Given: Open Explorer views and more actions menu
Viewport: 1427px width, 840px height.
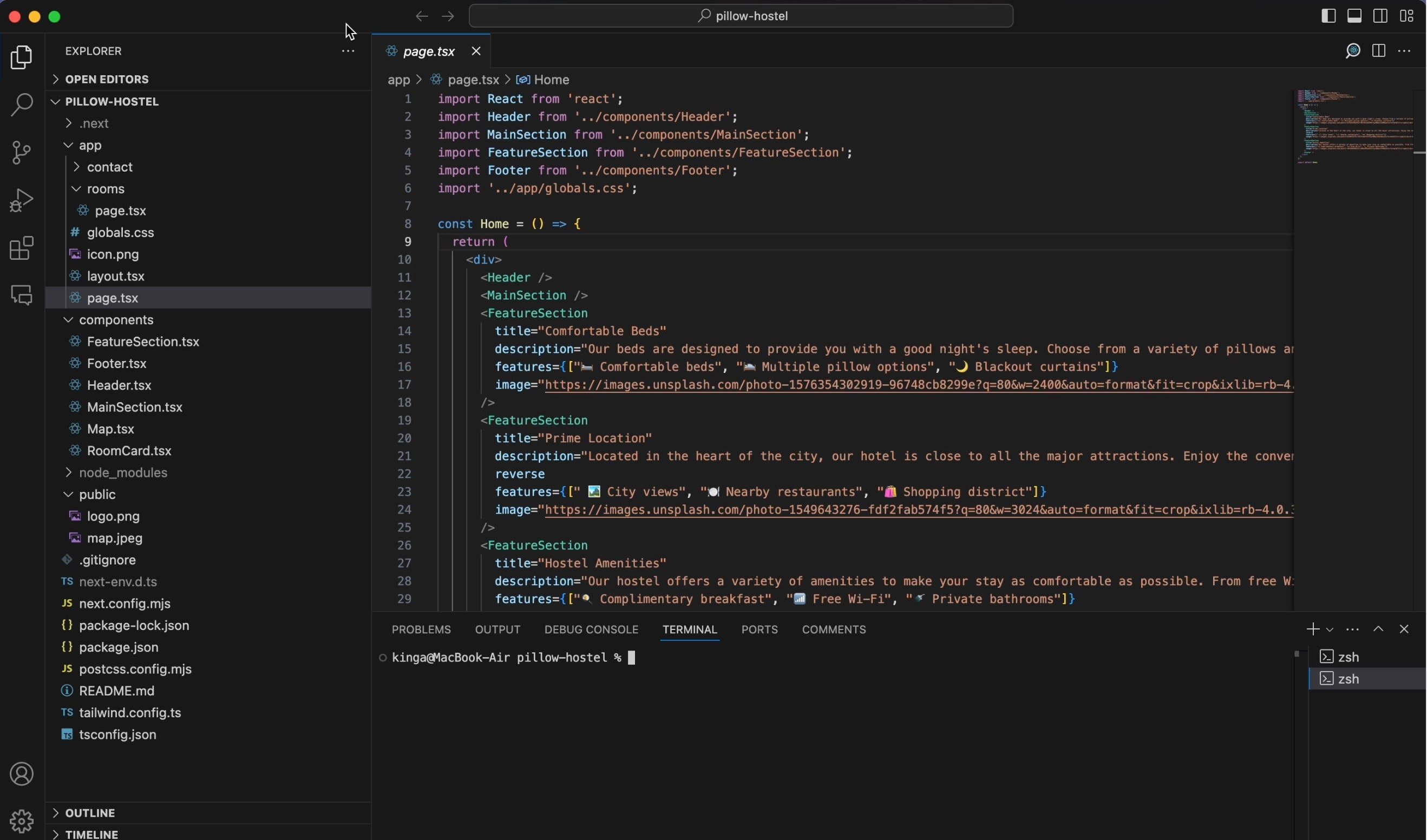Looking at the screenshot, I should point(348,51).
